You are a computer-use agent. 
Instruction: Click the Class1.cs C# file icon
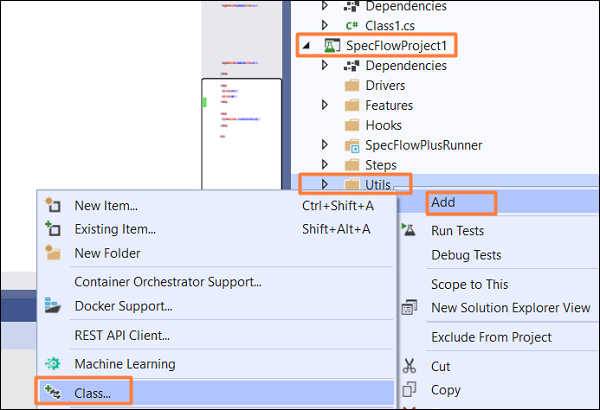pyautogui.click(x=351, y=25)
